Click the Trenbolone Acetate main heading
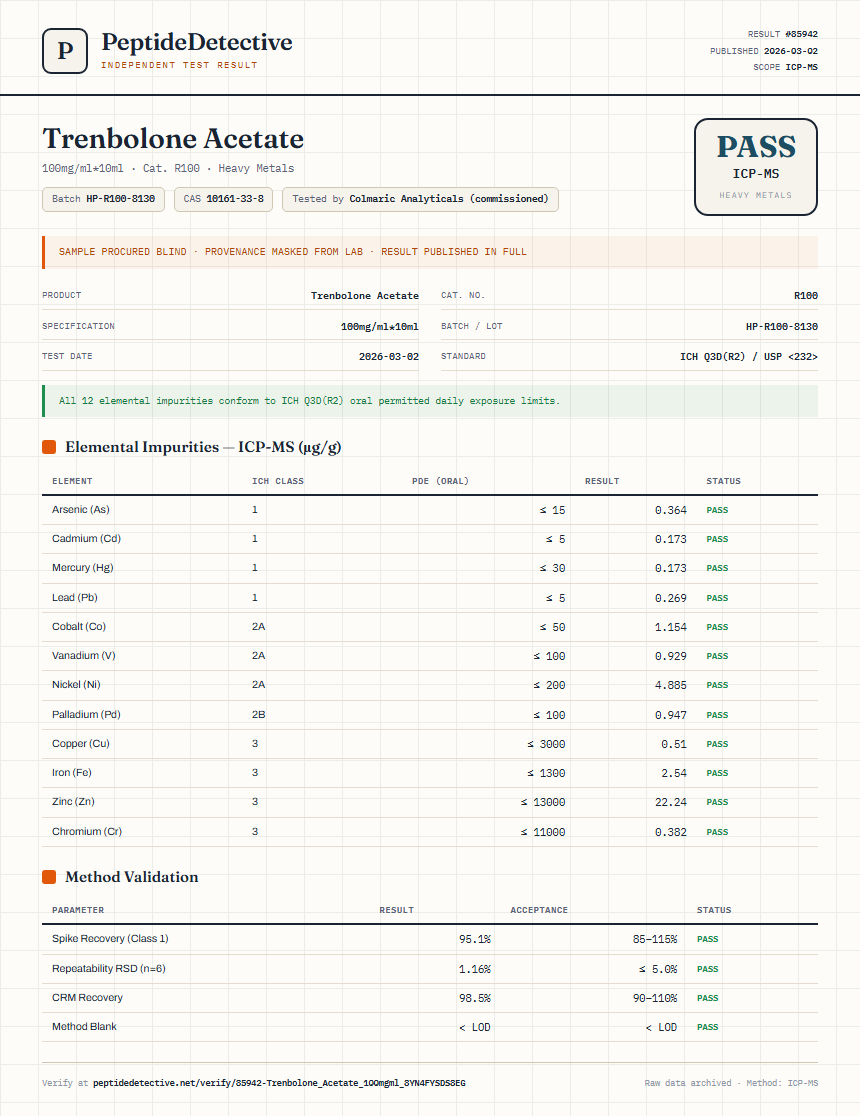The image size is (860, 1116). (x=173, y=139)
